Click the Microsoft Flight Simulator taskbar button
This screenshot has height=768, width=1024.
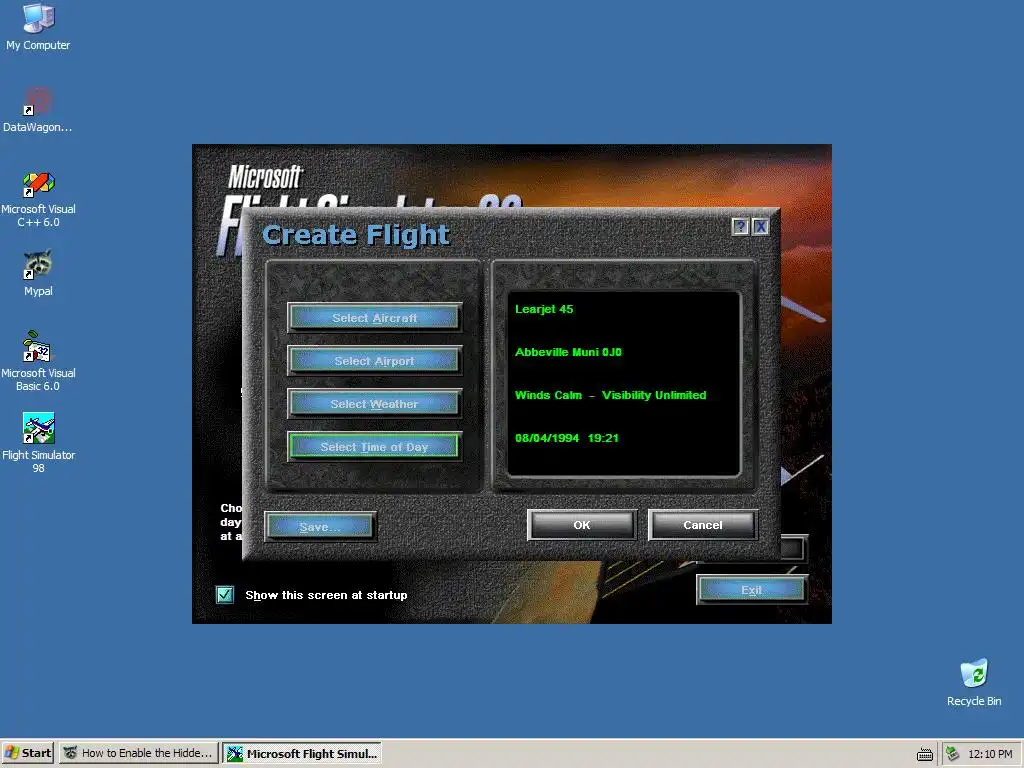coord(302,753)
